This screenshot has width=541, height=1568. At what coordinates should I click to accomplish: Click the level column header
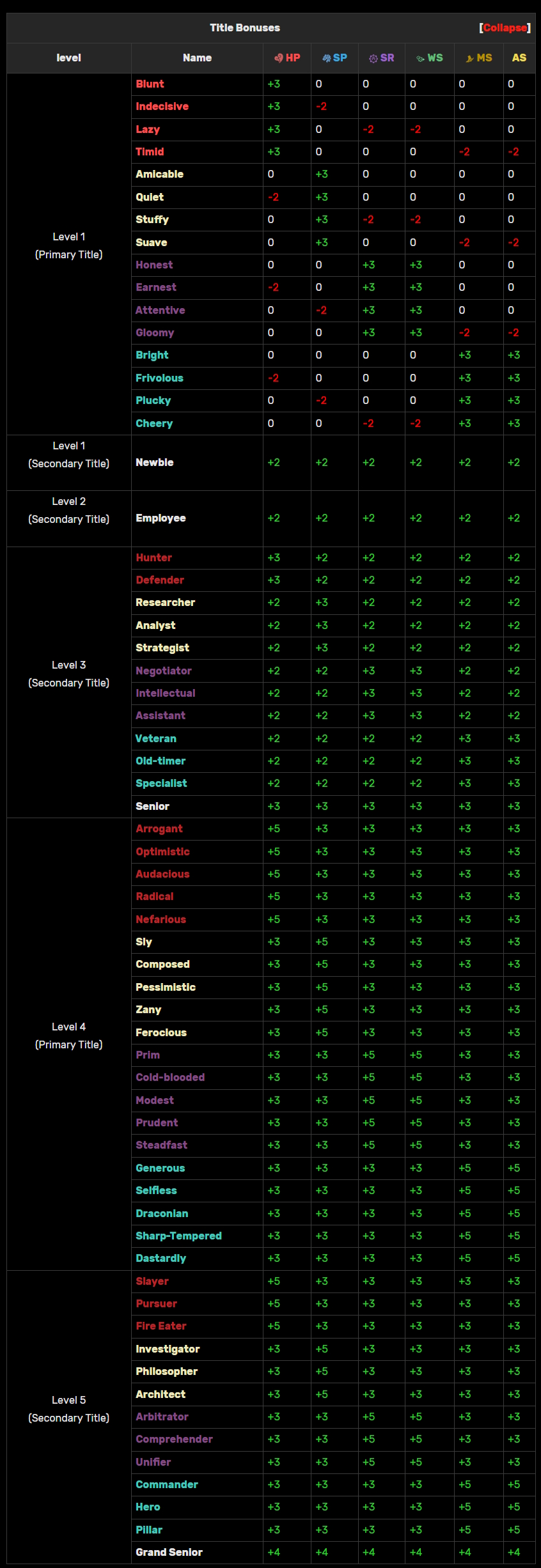coord(69,58)
